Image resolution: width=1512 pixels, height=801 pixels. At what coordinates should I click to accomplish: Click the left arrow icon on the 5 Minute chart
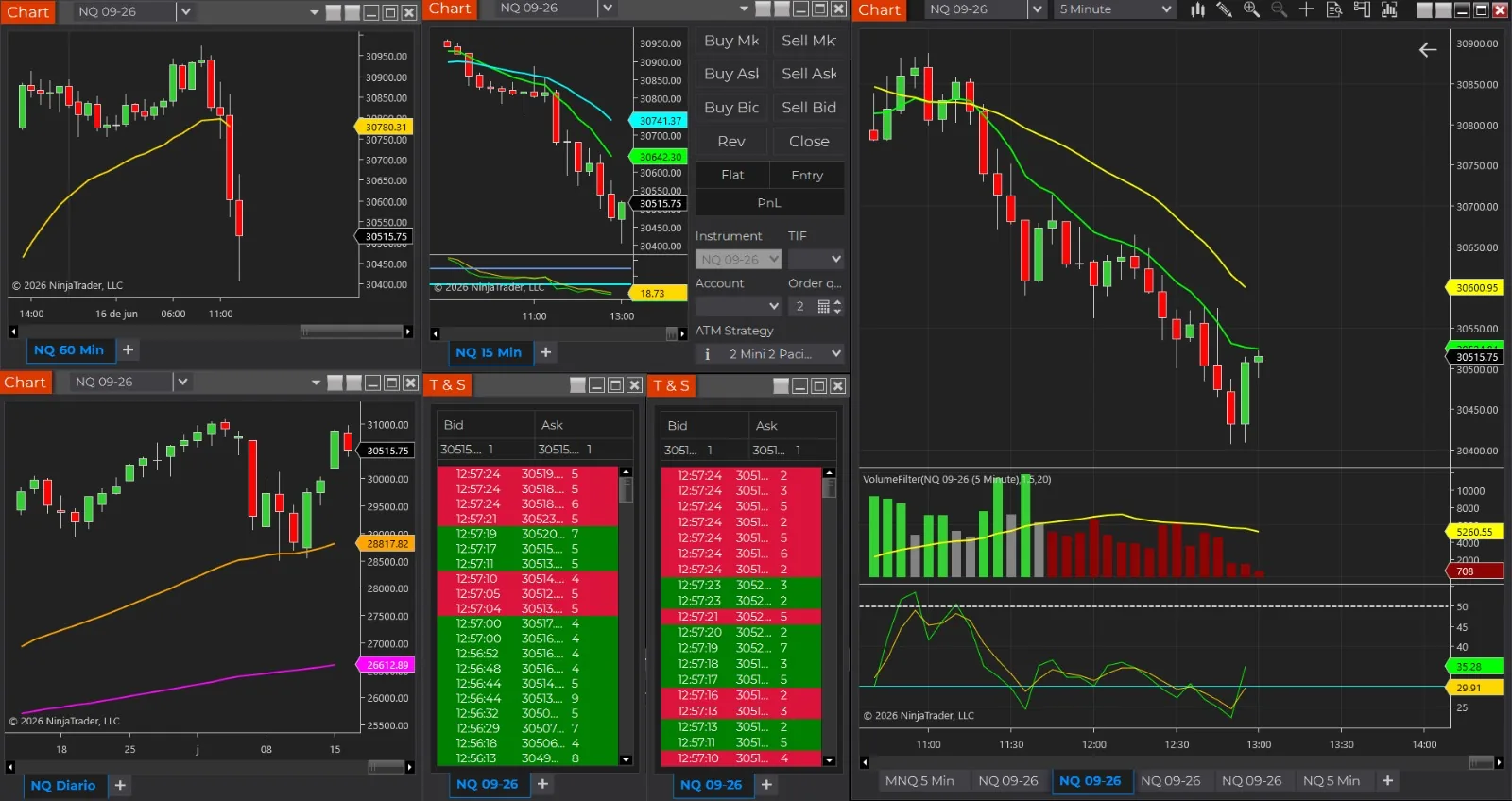pyautogui.click(x=1428, y=50)
